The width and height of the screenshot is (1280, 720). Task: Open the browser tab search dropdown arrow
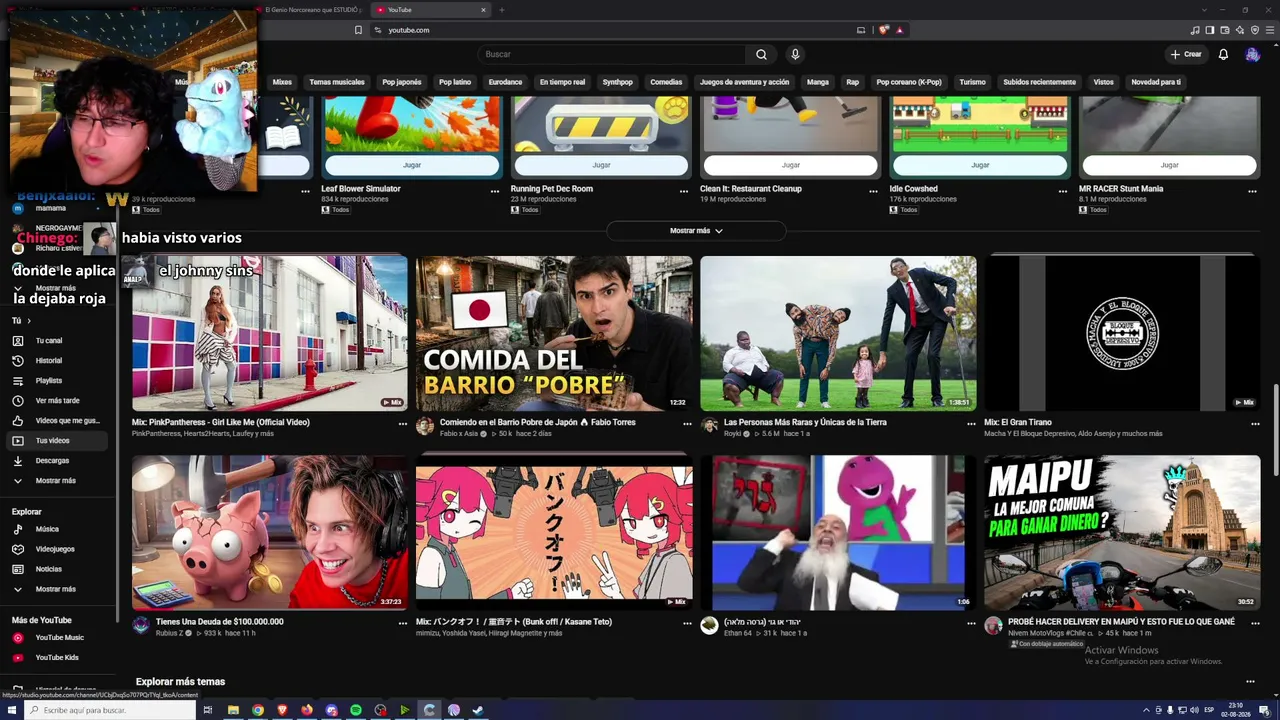[1205, 10]
